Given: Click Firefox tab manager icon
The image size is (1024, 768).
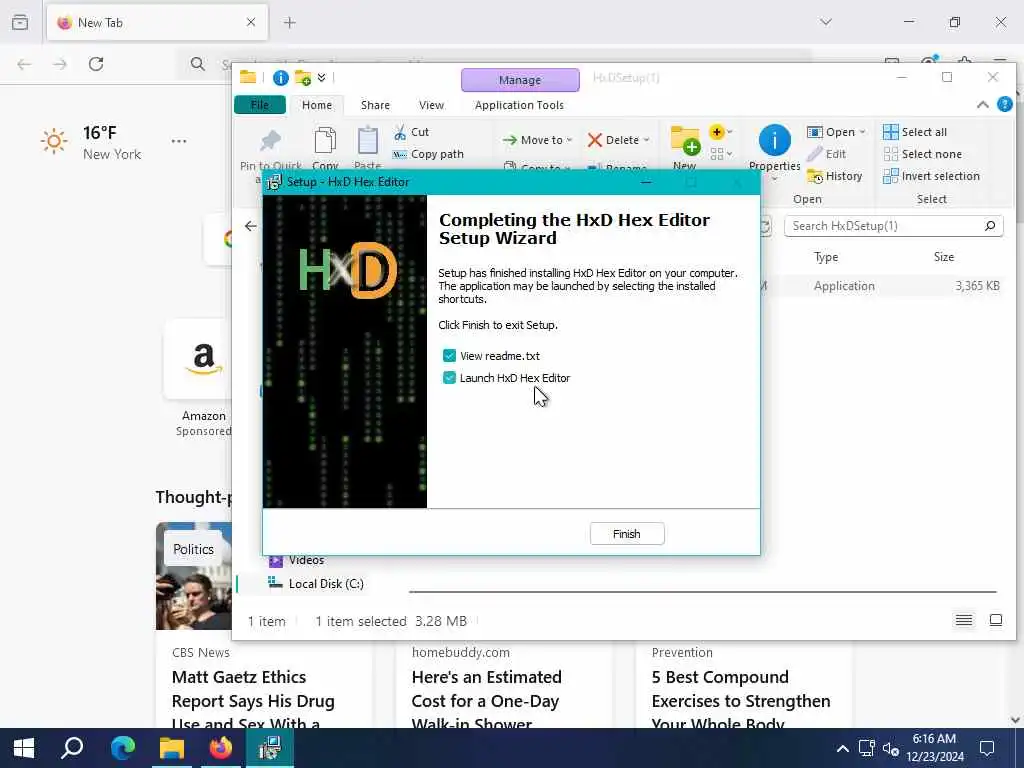Looking at the screenshot, I should (x=20, y=23).
